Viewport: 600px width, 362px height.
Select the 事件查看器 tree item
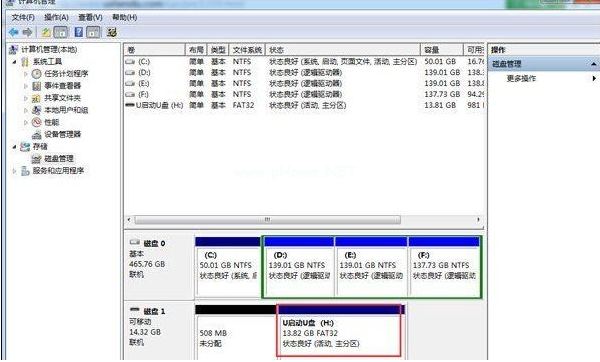tap(62, 86)
